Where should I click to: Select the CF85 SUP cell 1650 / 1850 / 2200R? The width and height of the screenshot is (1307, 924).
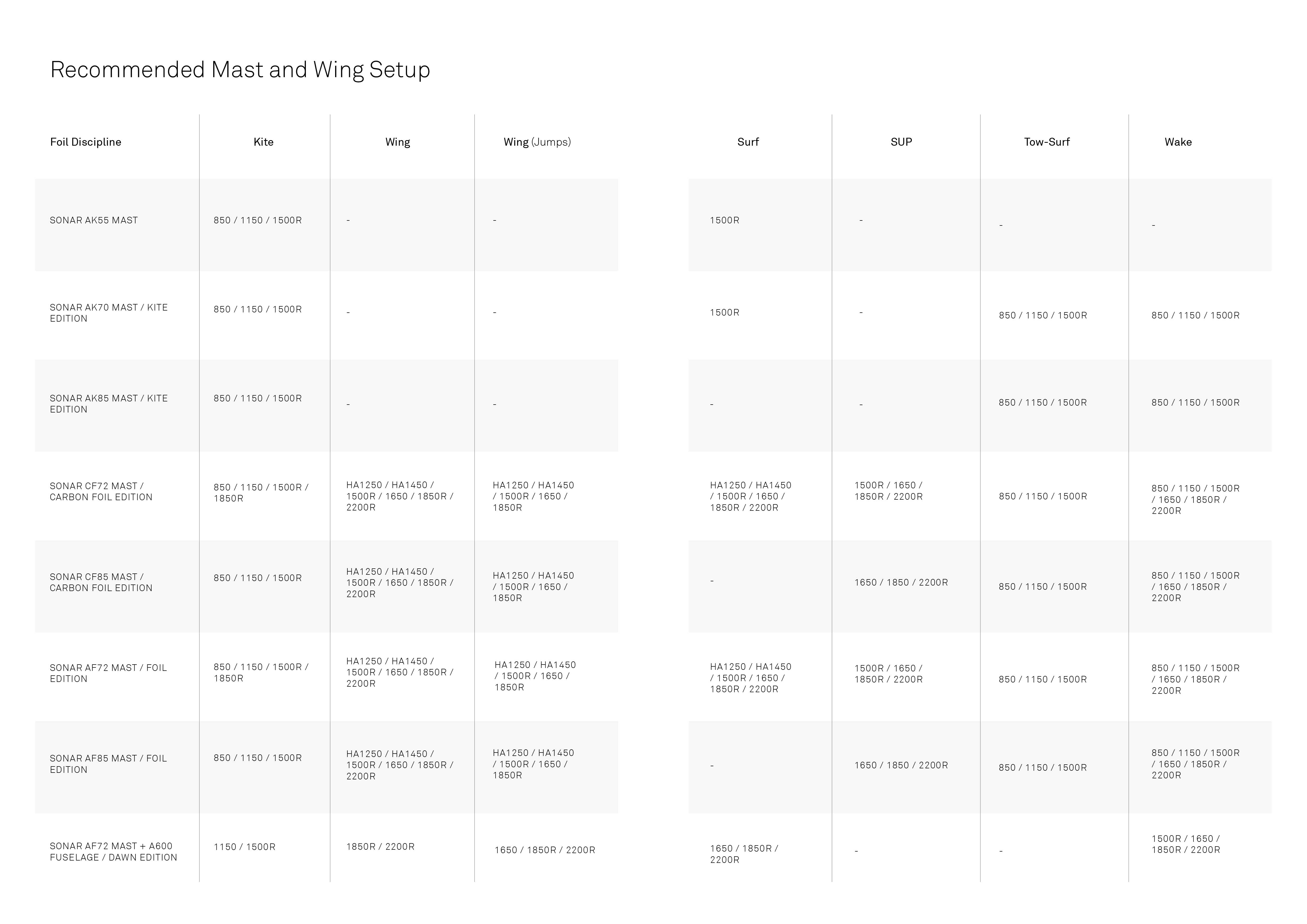pyautogui.click(x=901, y=582)
